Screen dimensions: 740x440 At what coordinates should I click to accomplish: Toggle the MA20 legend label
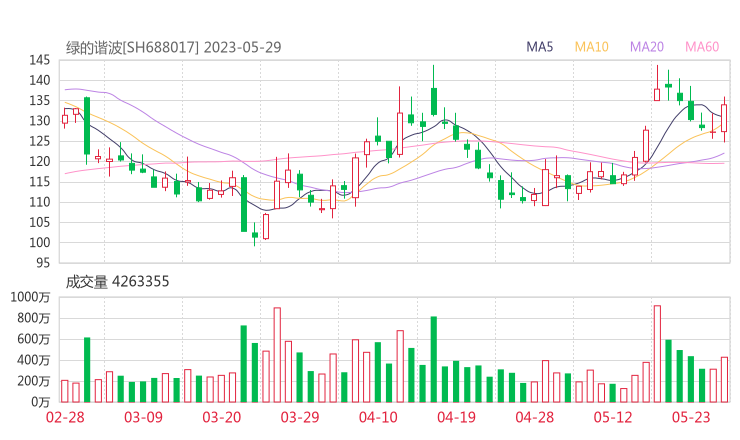tap(647, 47)
